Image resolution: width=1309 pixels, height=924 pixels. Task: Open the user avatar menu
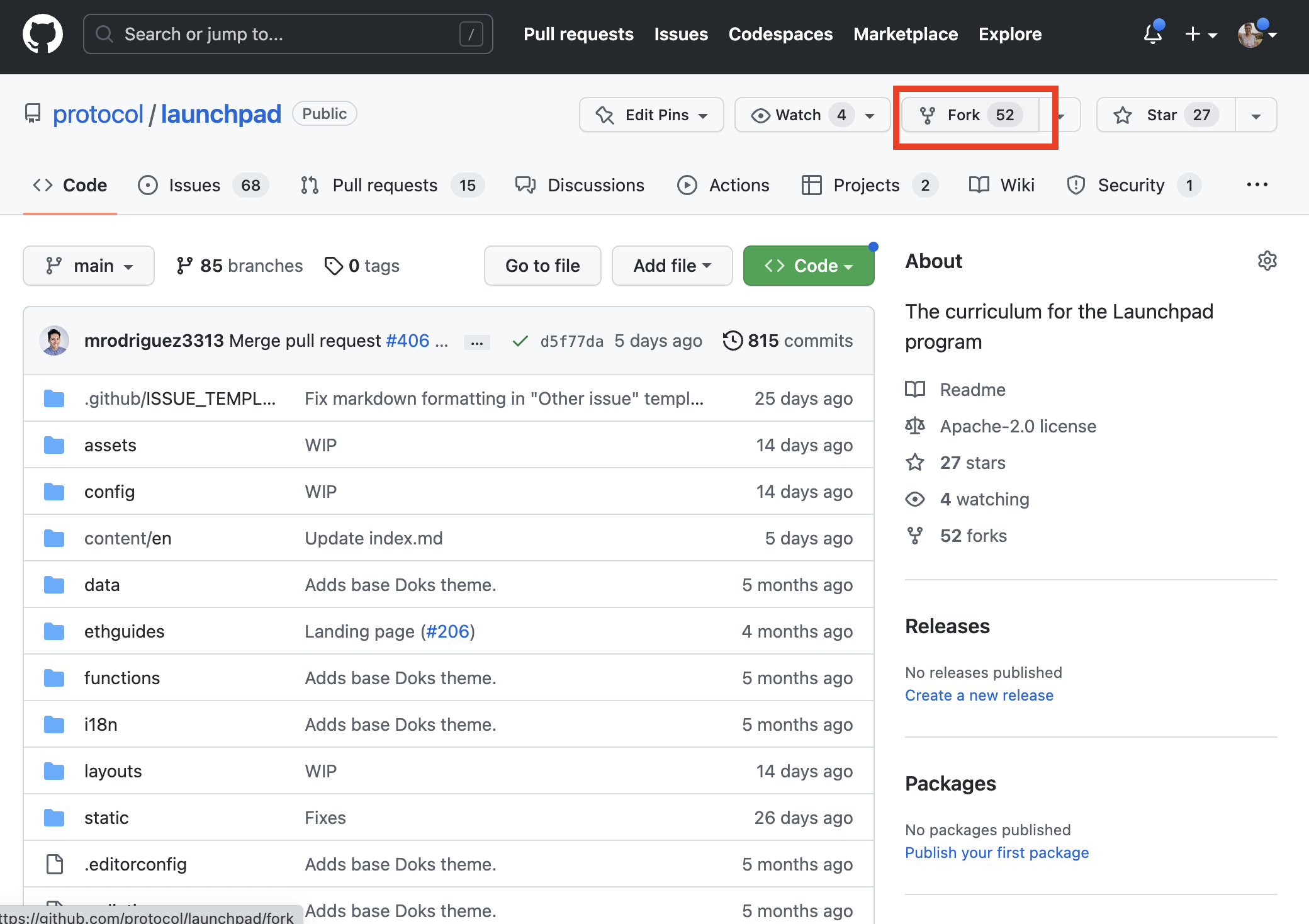click(x=1257, y=34)
